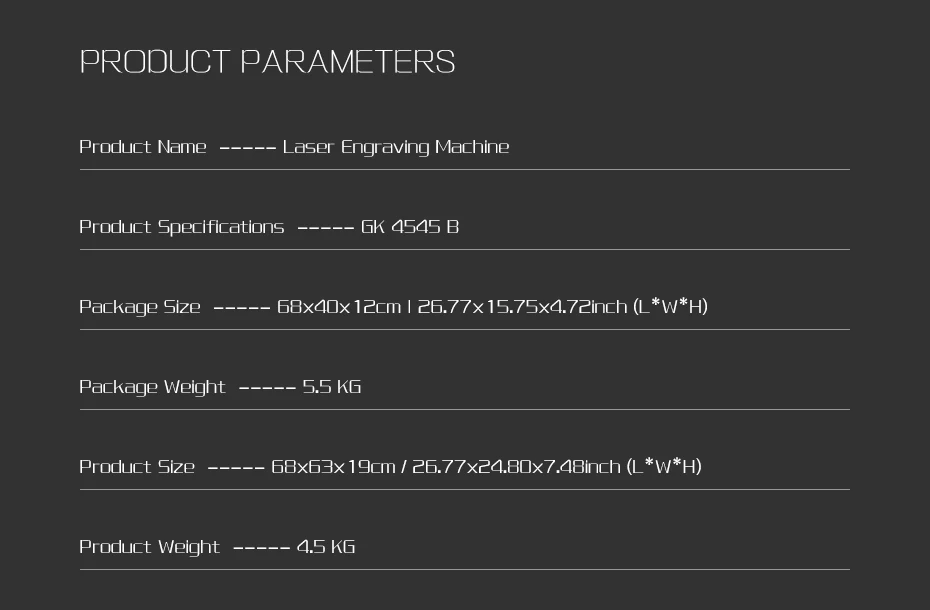
Task: Click the Product Weight label
Action: [149, 547]
